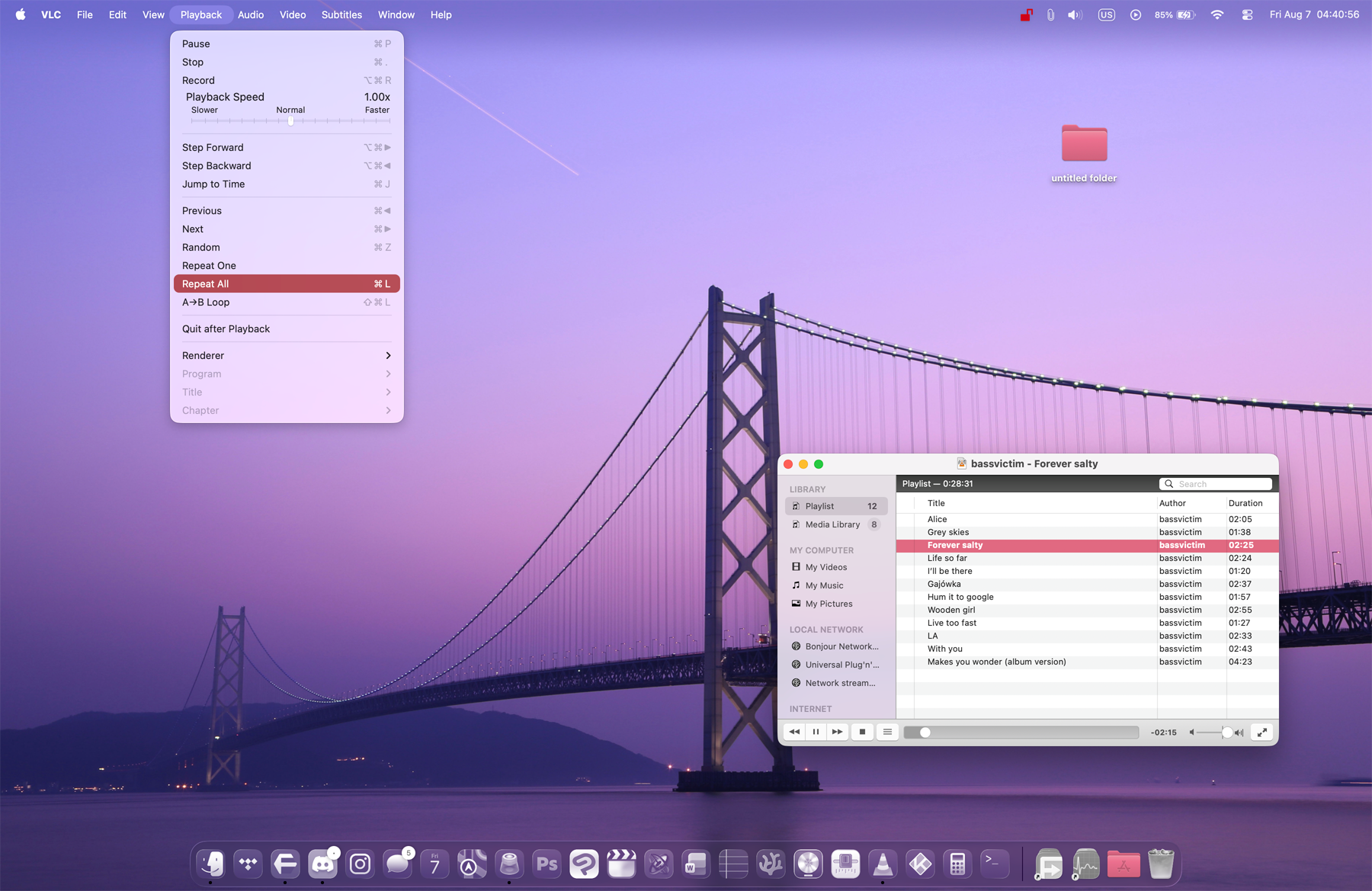Image resolution: width=1372 pixels, height=891 pixels.
Task: Select Playlist in the VLC Library sidebar
Action: (x=835, y=506)
